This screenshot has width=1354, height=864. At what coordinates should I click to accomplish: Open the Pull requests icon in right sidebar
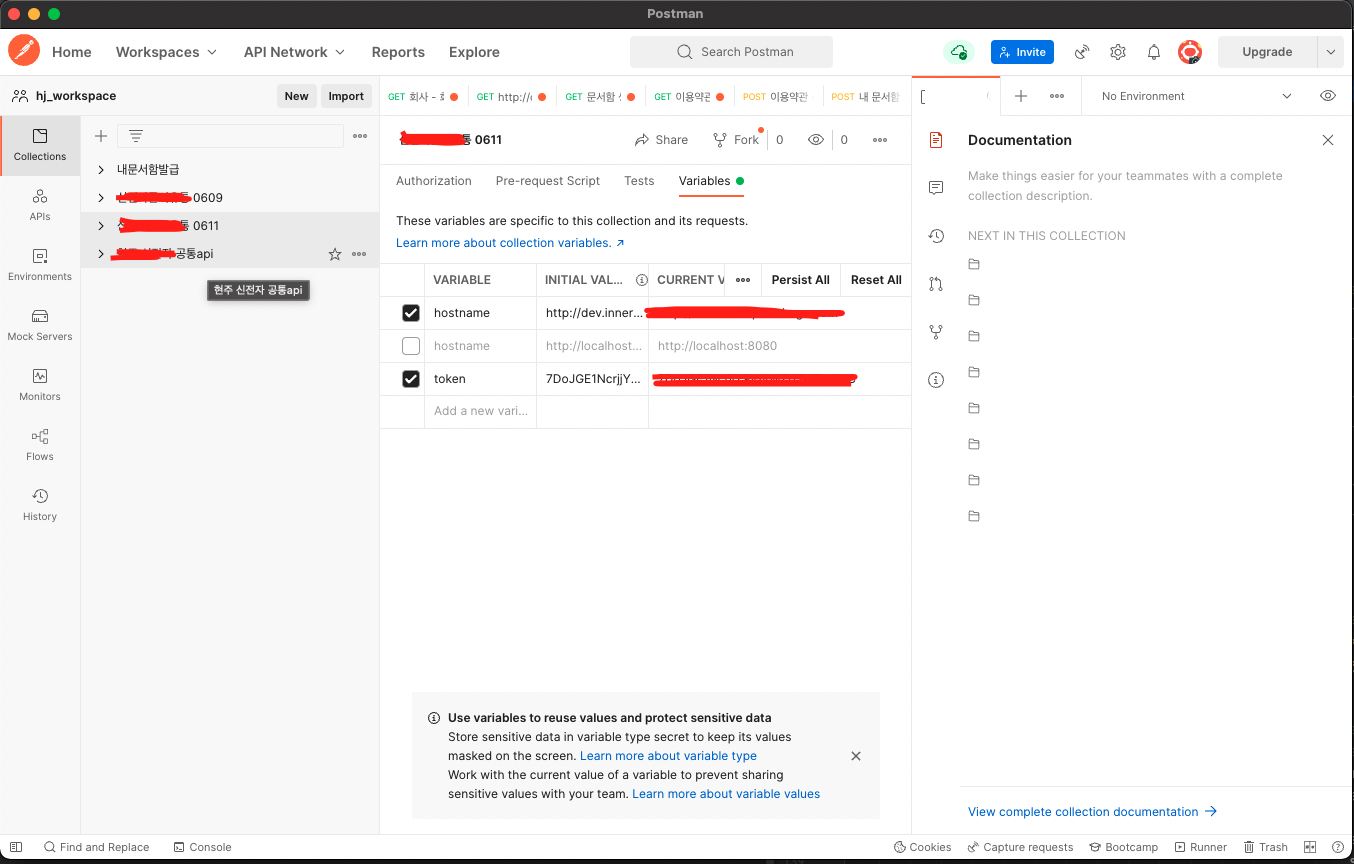tap(936, 284)
